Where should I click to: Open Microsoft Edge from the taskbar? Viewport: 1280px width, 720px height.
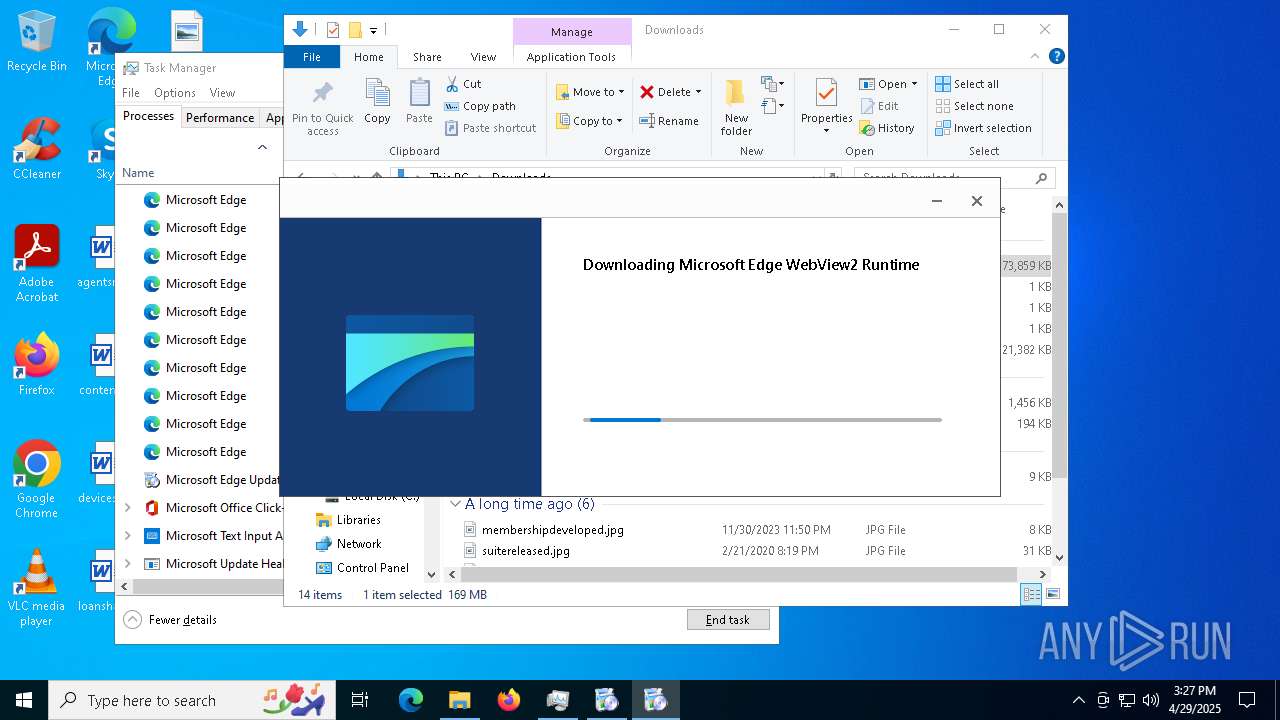(411, 700)
